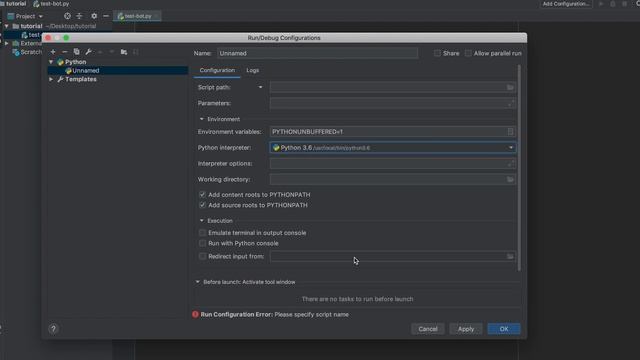Hide the Project tool window

click(106, 16)
